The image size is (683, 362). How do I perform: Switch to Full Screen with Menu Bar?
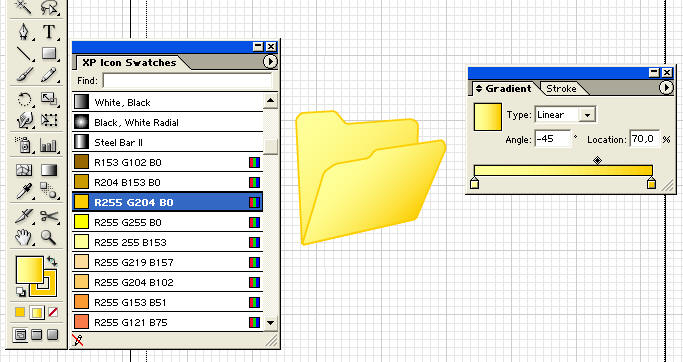[x=37, y=335]
